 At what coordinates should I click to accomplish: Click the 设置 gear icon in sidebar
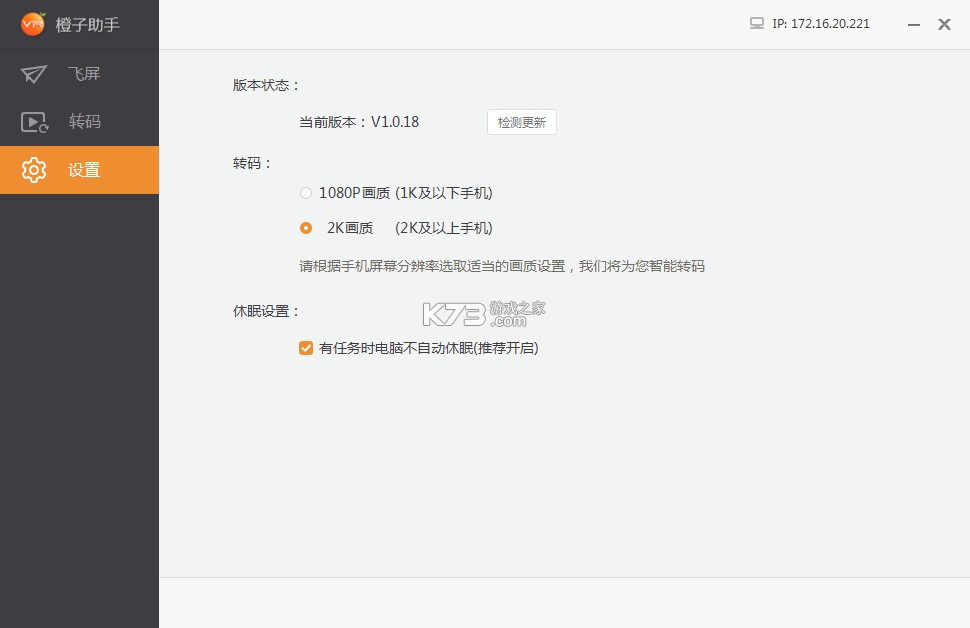click(x=34, y=170)
